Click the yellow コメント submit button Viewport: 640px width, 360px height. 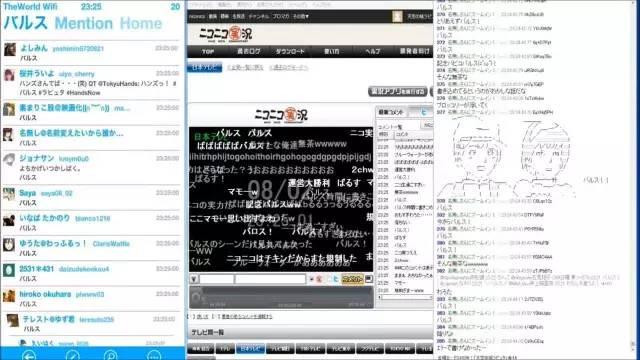[352, 279]
